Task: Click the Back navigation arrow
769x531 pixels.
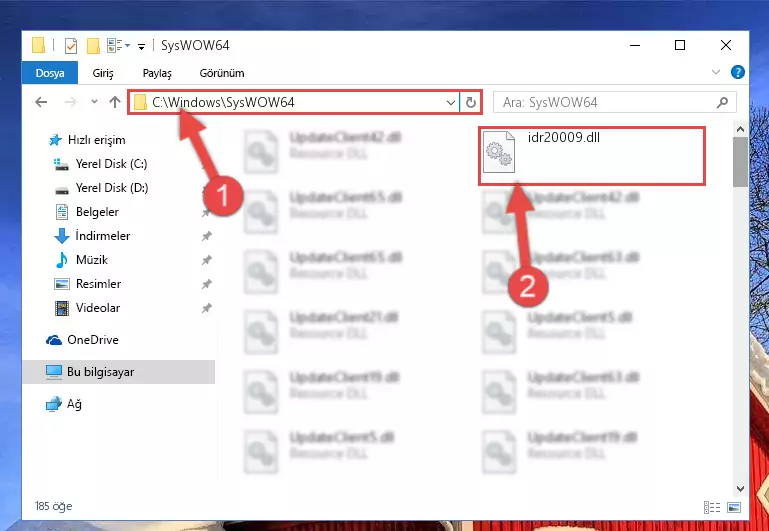Action: coord(41,102)
